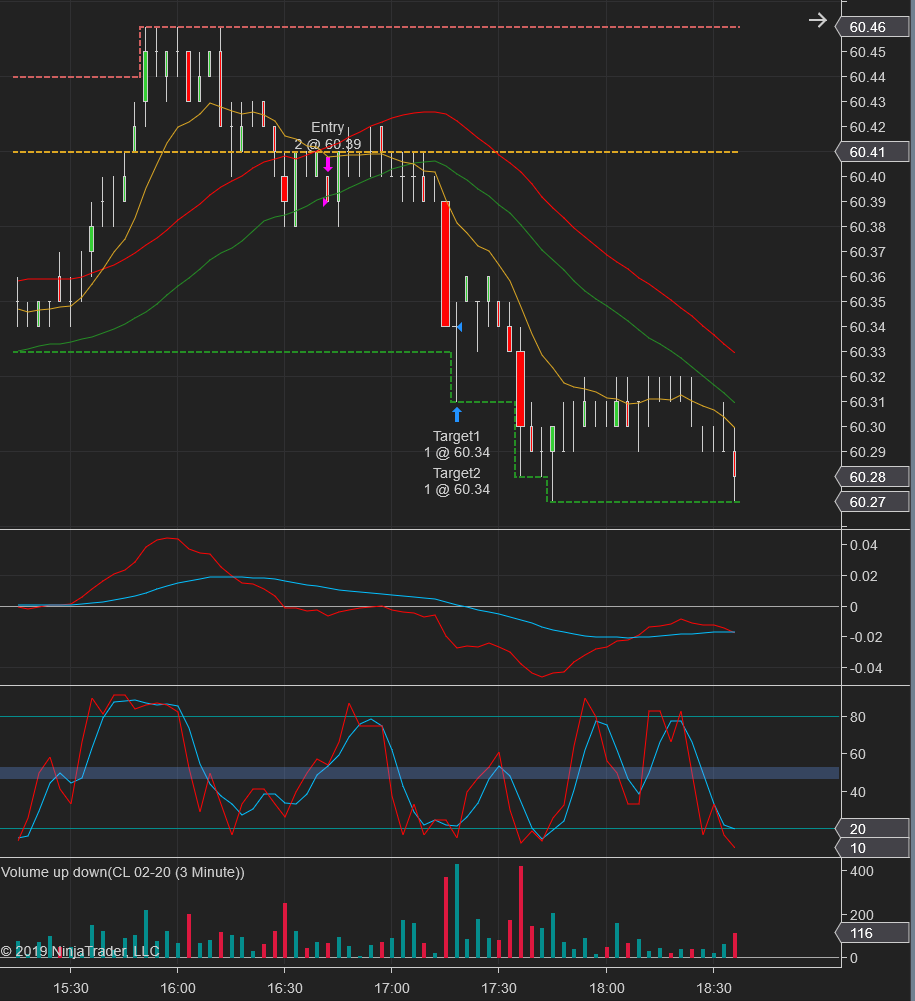Click the 60.39 price axis label
Image resolution: width=915 pixels, height=1001 pixels.
(867, 202)
